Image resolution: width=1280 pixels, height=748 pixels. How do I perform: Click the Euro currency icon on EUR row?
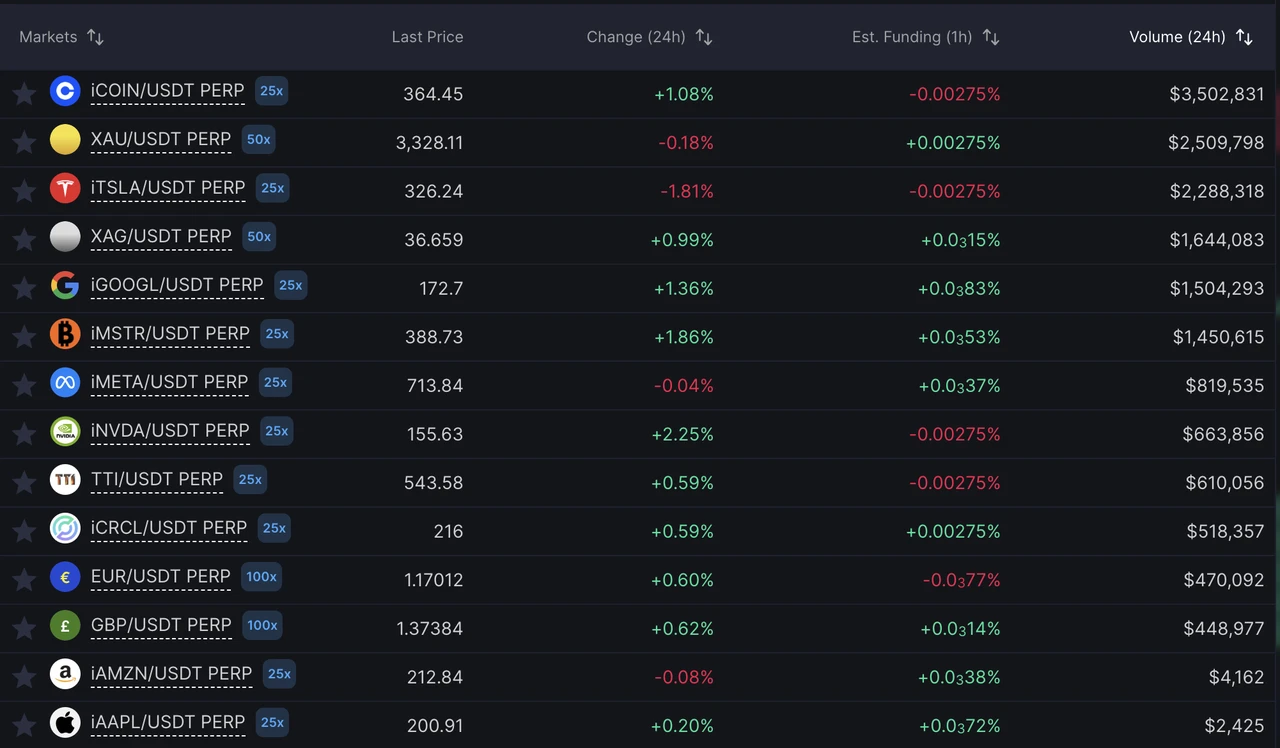(65, 576)
